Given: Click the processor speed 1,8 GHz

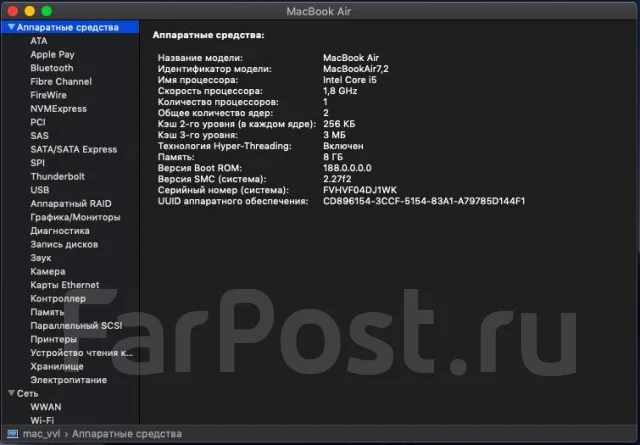Looking at the screenshot, I should 340,91.
